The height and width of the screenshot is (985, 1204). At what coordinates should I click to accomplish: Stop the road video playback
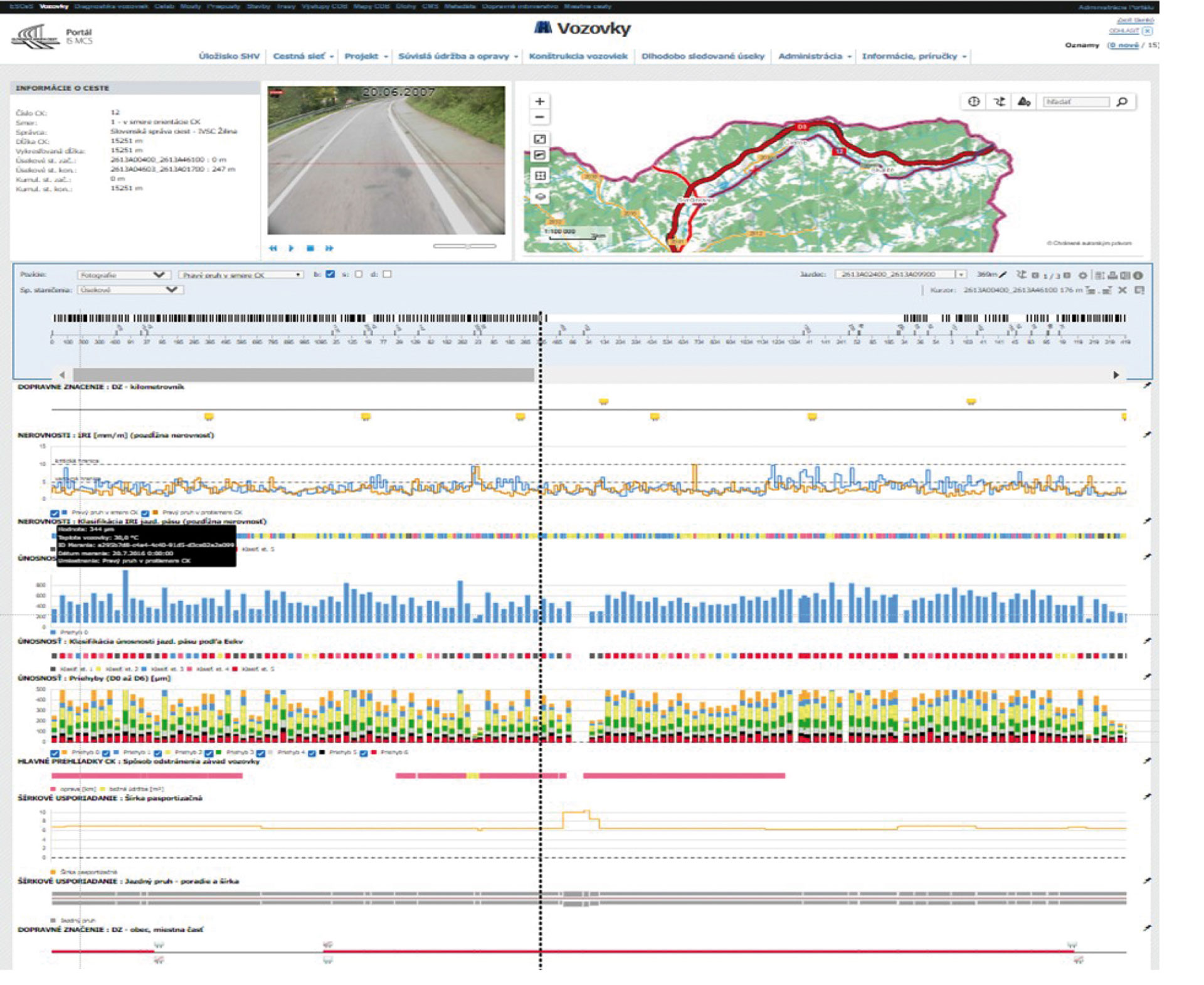pyautogui.click(x=310, y=248)
